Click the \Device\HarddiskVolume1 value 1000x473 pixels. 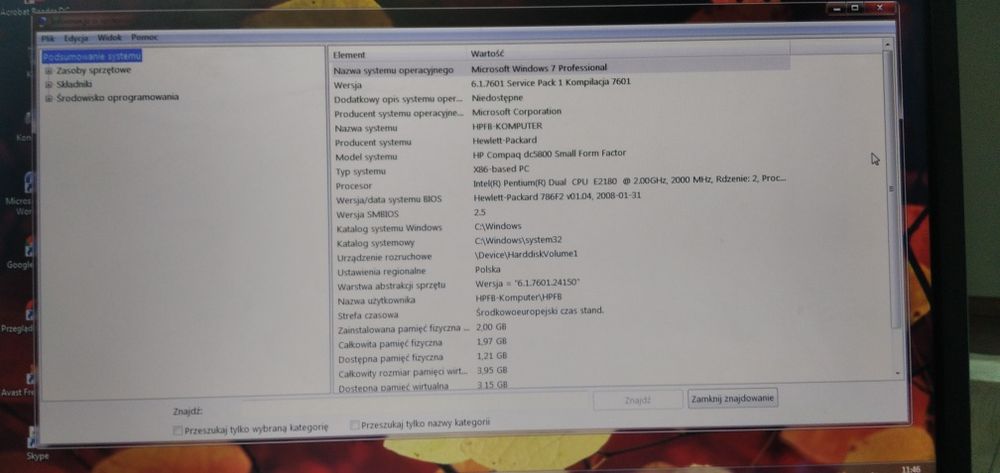coord(526,254)
